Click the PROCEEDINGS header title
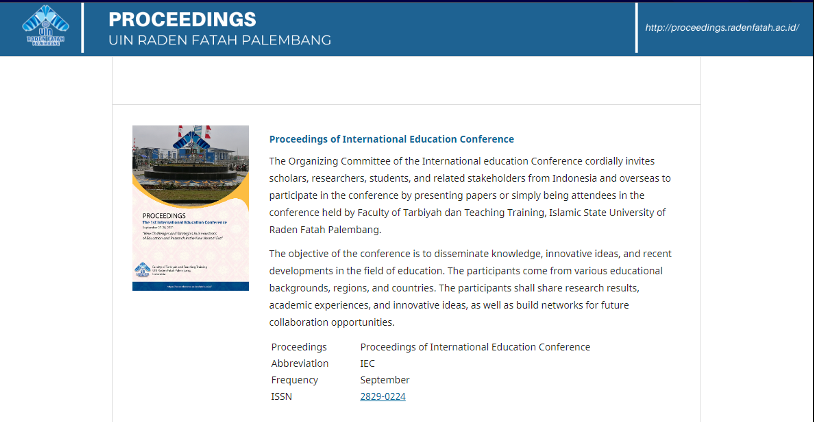Image resolution: width=814 pixels, height=422 pixels. tap(182, 20)
